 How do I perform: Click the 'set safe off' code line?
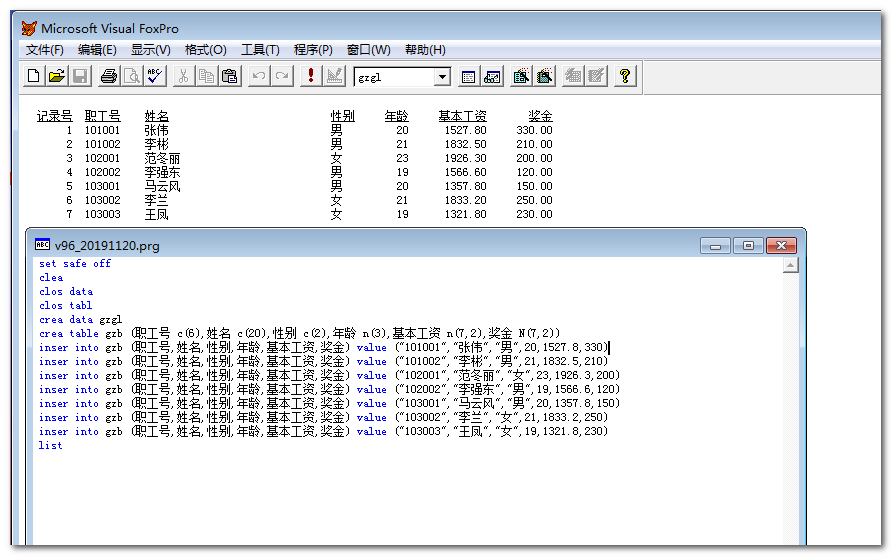(x=75, y=263)
